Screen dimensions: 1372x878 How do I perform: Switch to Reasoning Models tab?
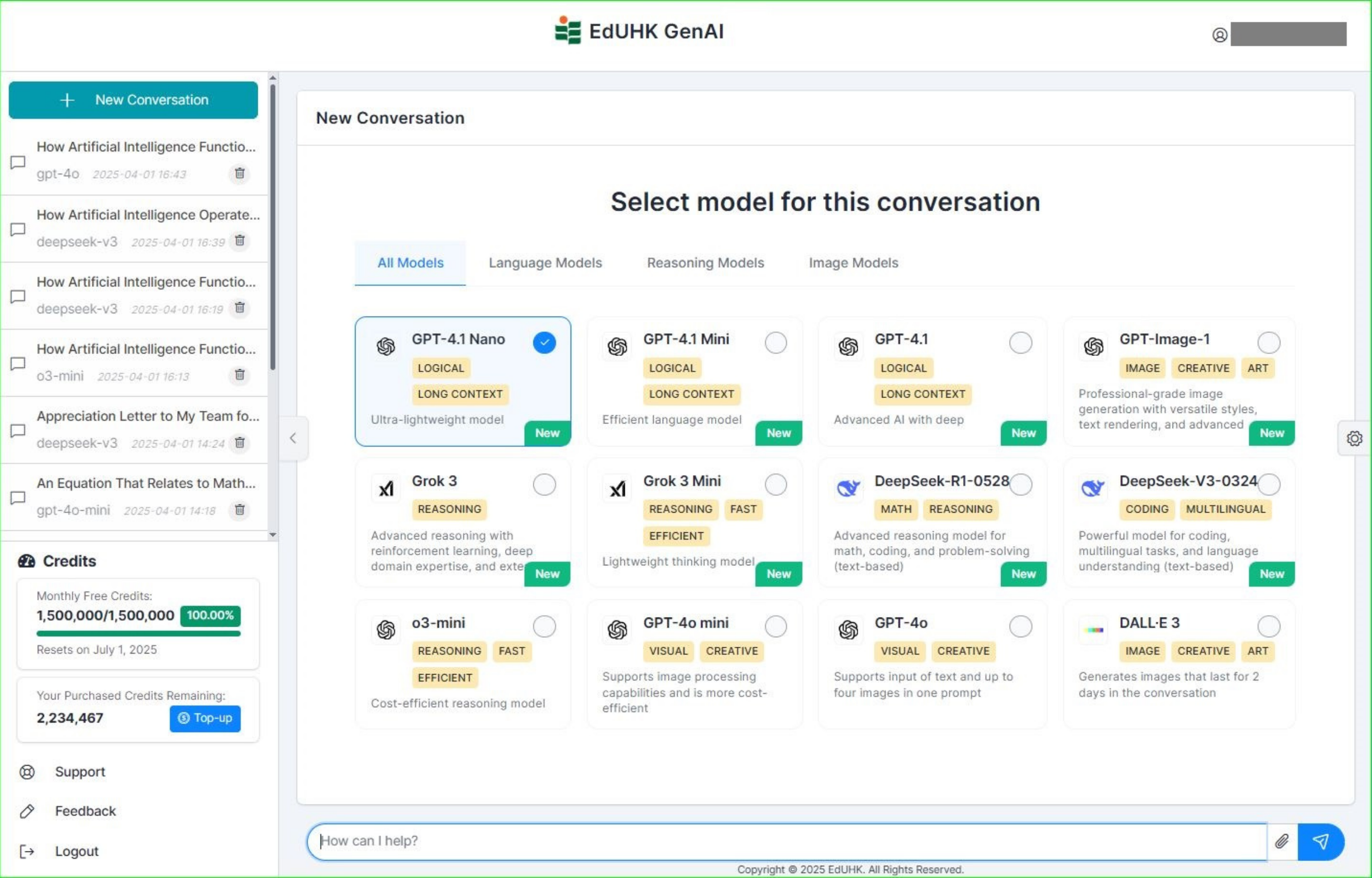(705, 263)
